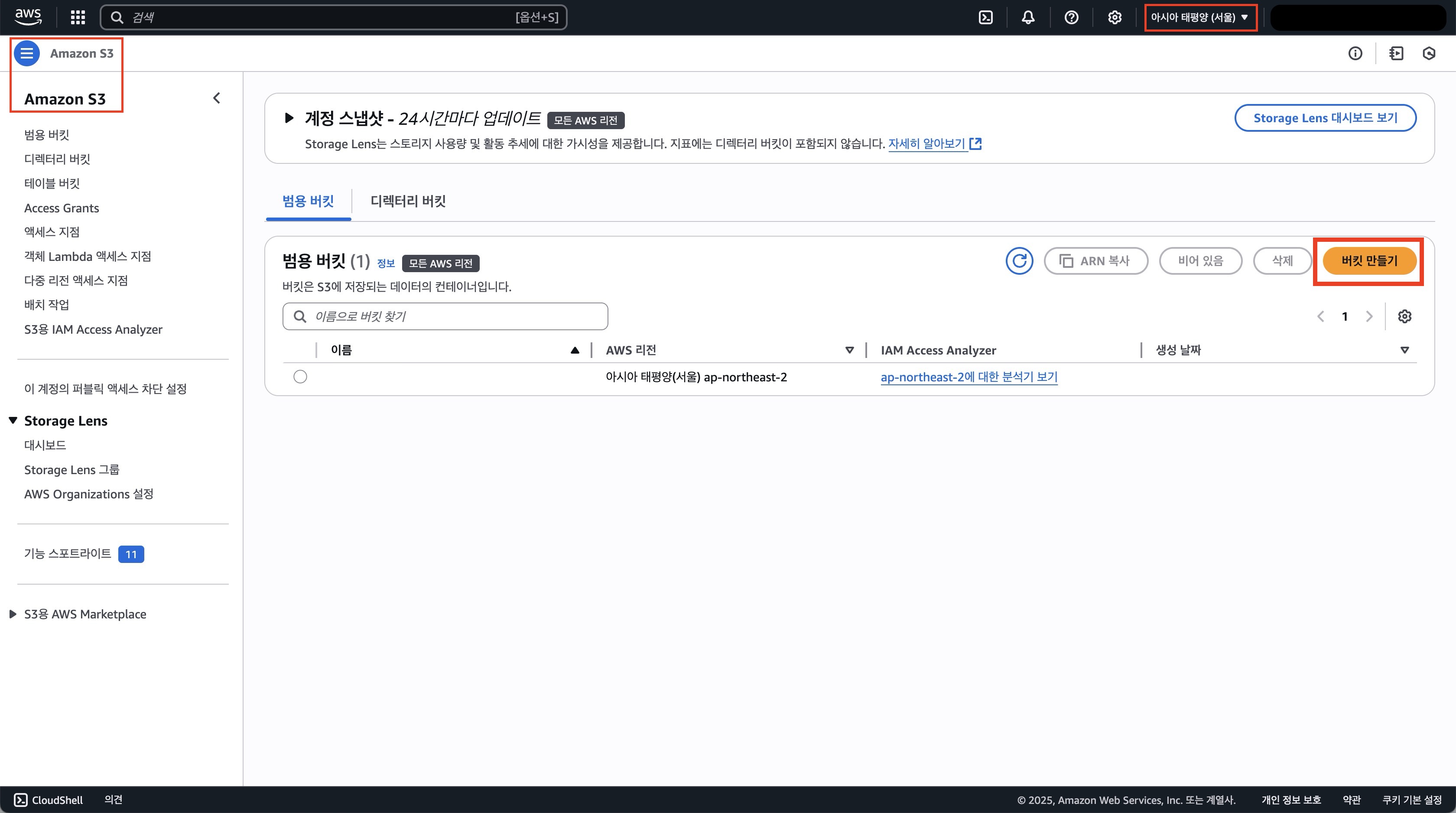Open 이 계정의 퍼블릭 액세스 차단 설정
Screen dimensions: 1456x813
coord(105,388)
